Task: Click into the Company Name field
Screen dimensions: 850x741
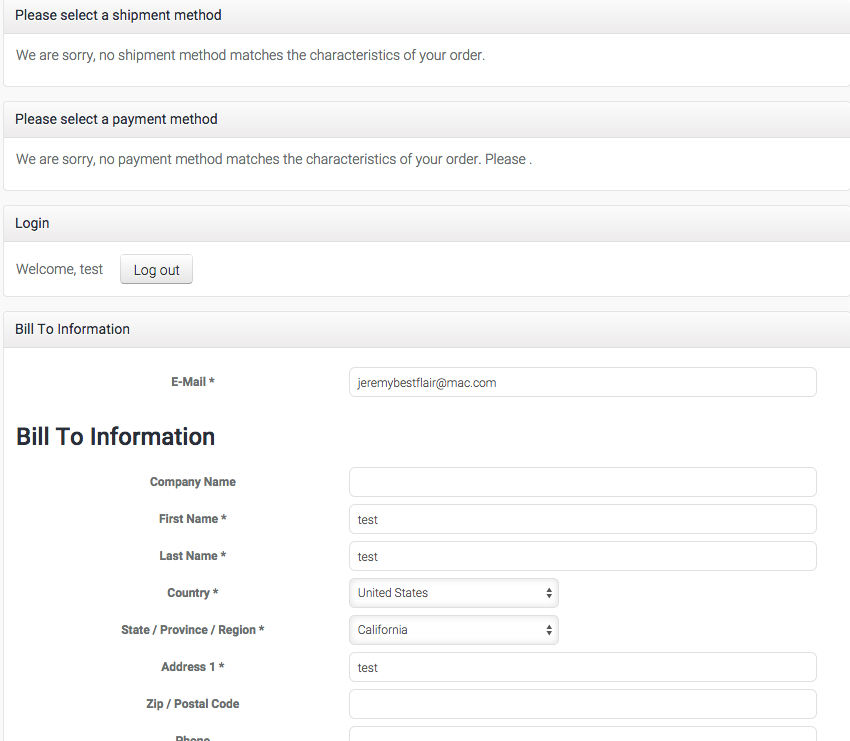Action: 582,482
